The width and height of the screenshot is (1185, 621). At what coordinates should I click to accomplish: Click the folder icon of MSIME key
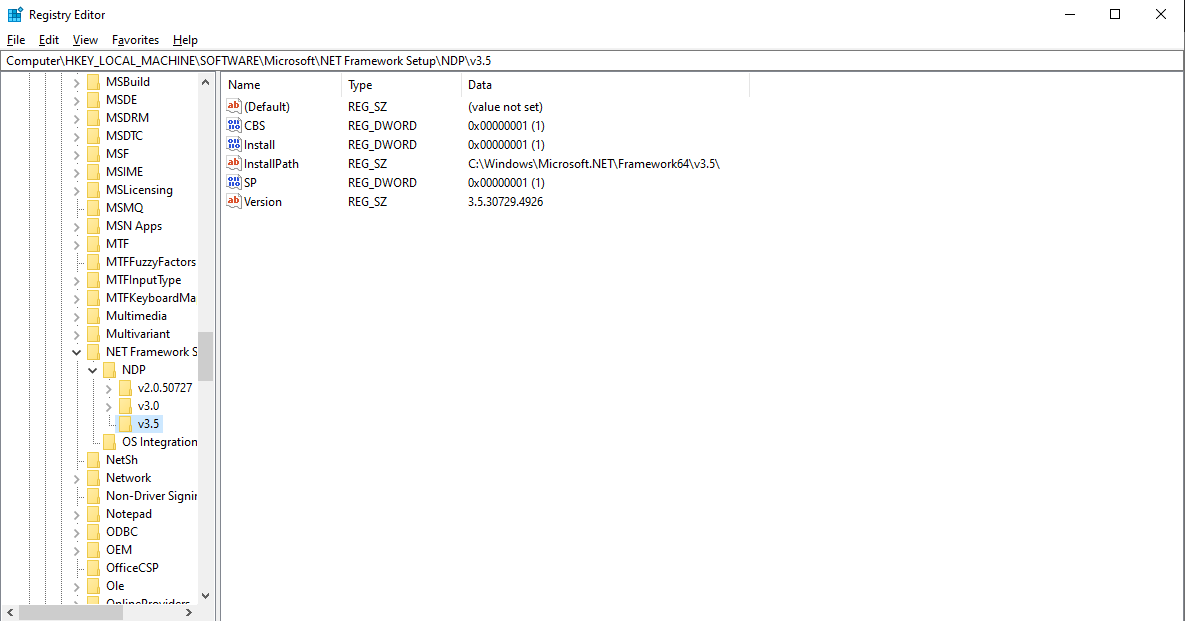pos(94,171)
